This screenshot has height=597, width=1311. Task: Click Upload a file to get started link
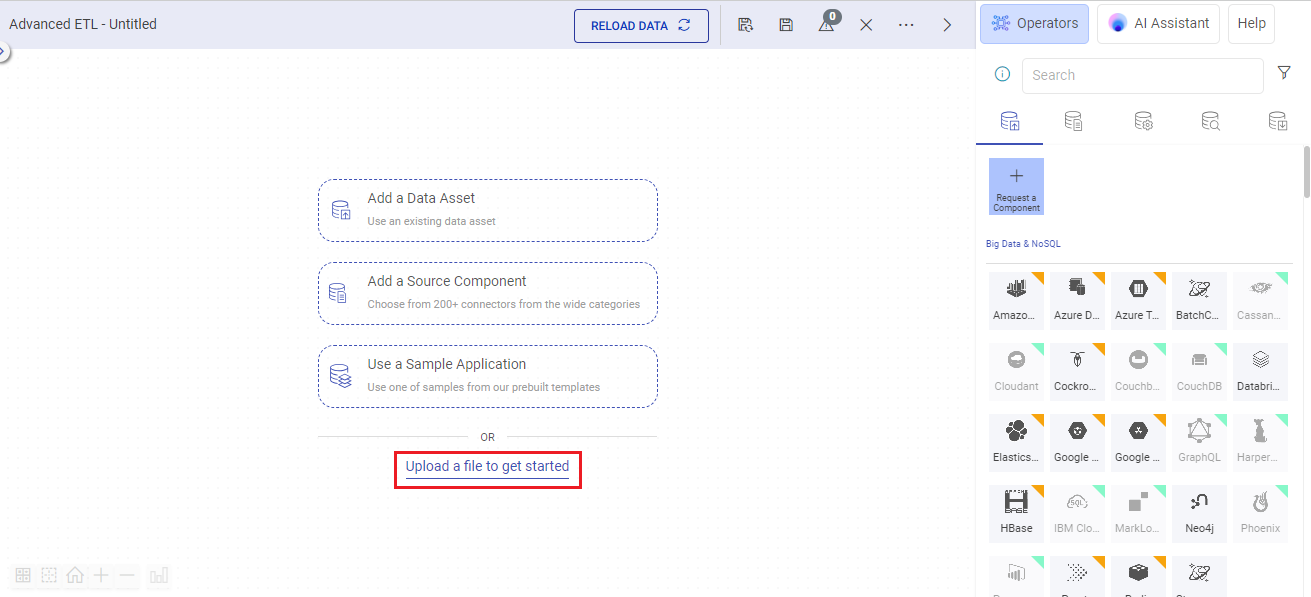tap(487, 467)
